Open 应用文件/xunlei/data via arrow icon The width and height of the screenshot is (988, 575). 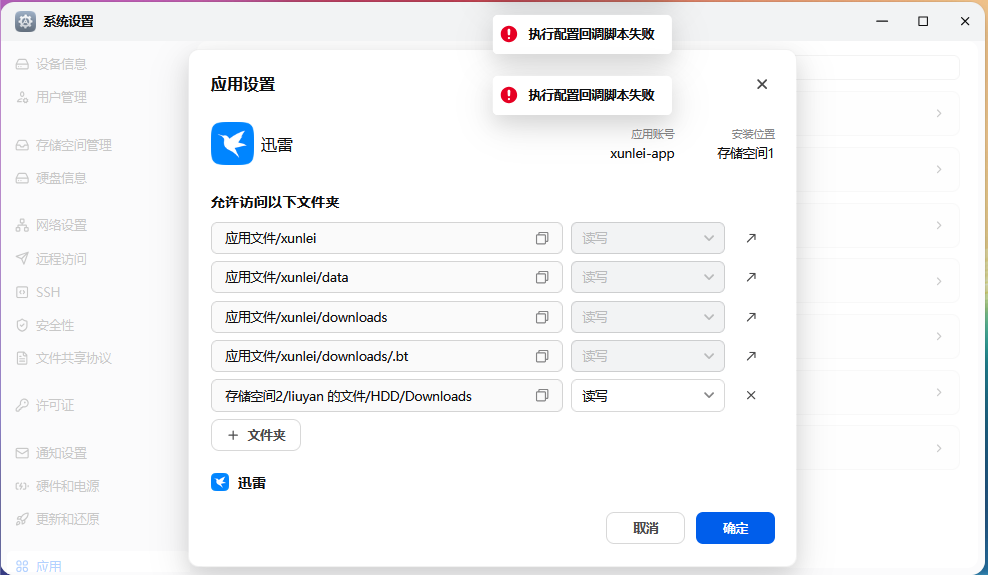click(750, 277)
